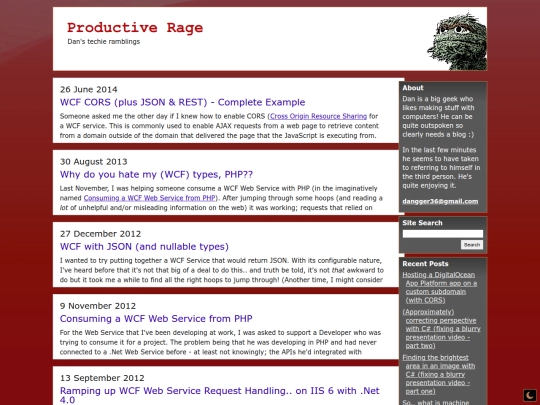Click the dangger36@gmail.com email link
540x405 pixels.
(x=440, y=201)
